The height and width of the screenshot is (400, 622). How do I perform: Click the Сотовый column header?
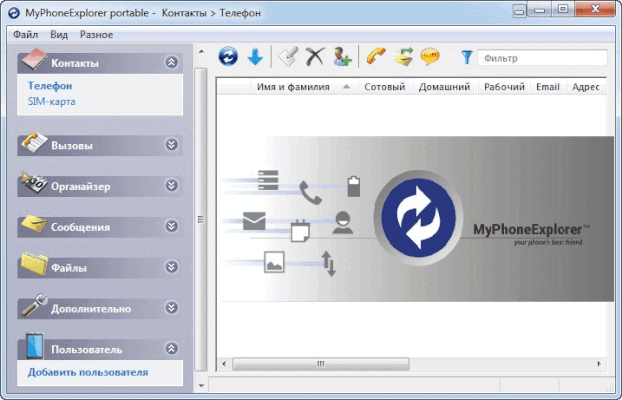[386, 87]
